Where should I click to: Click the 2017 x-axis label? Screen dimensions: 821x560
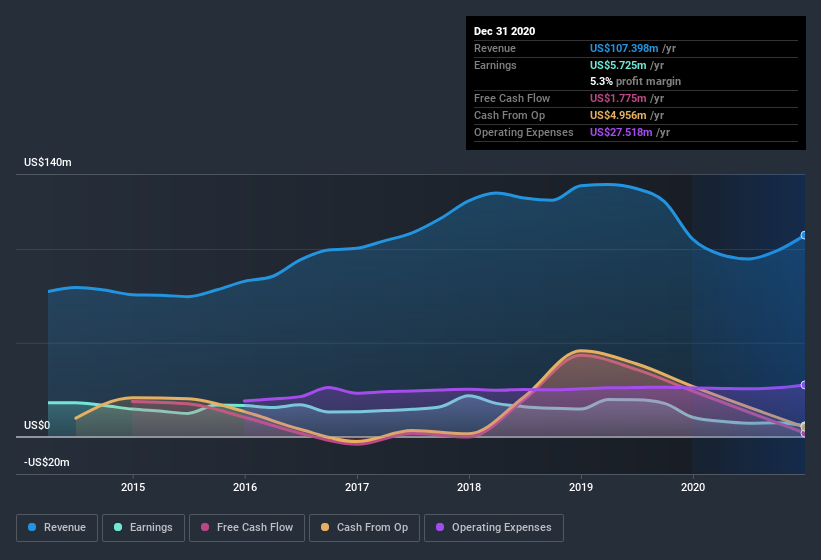tap(357, 487)
